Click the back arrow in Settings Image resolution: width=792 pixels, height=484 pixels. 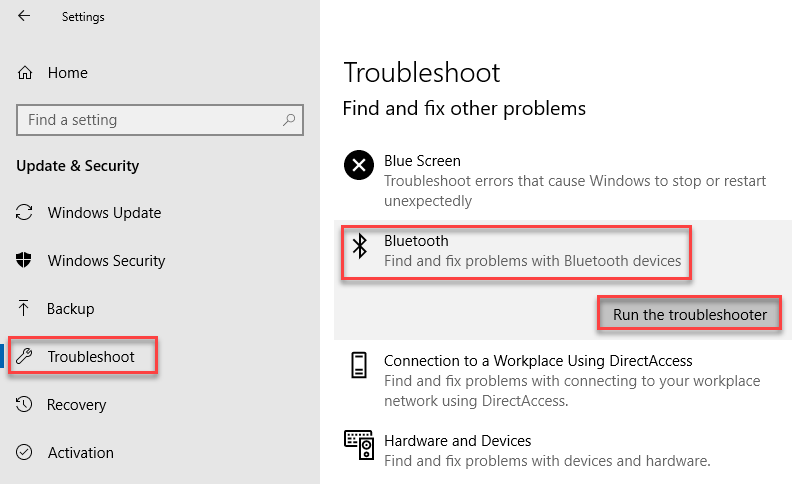(x=24, y=16)
